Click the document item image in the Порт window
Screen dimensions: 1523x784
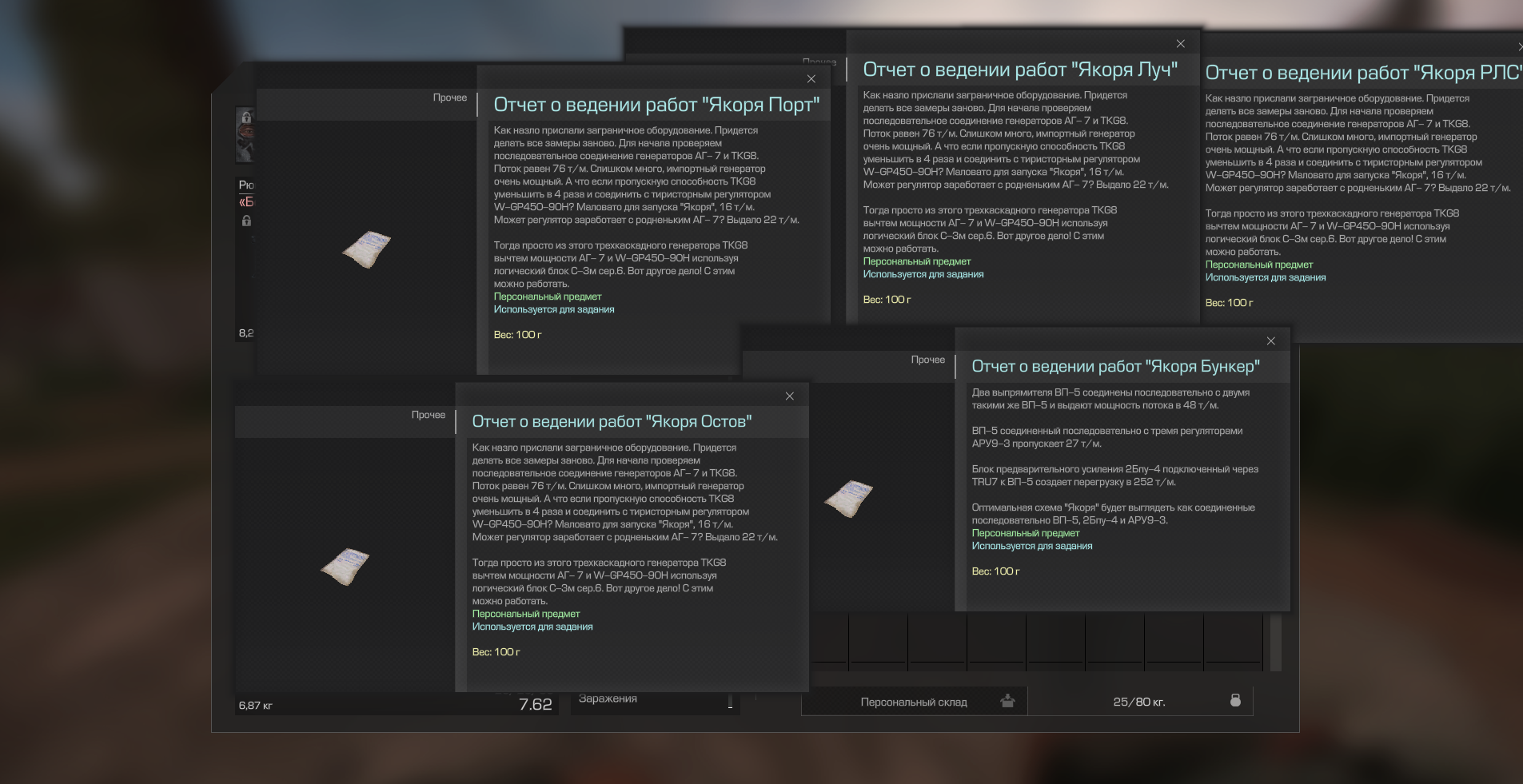point(367,249)
